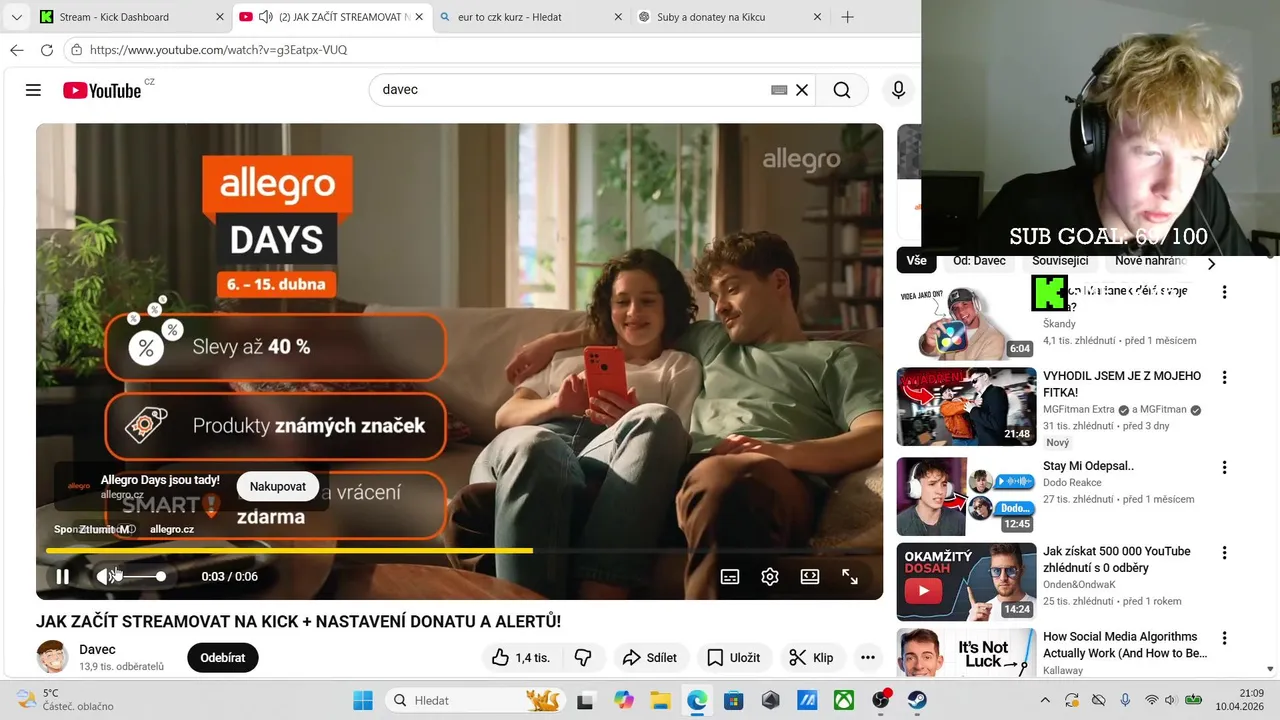This screenshot has height=720, width=1280.
Task: Go back with the browser back arrow
Action: (x=16, y=50)
